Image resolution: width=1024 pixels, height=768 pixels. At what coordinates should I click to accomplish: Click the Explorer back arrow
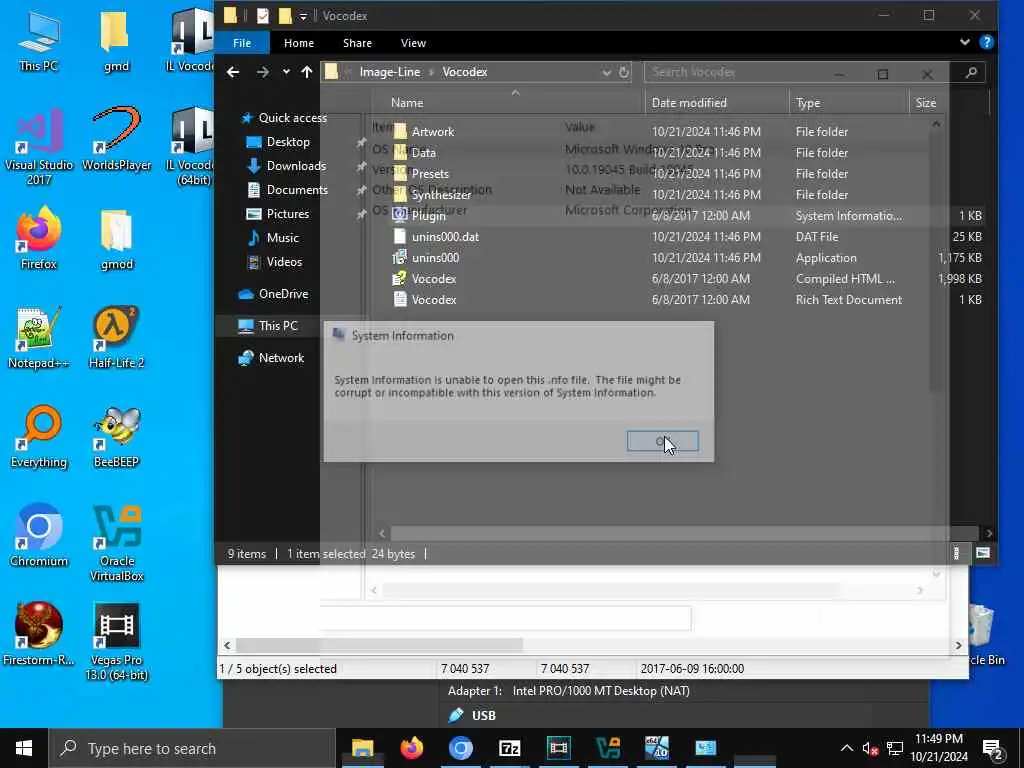[x=233, y=72]
